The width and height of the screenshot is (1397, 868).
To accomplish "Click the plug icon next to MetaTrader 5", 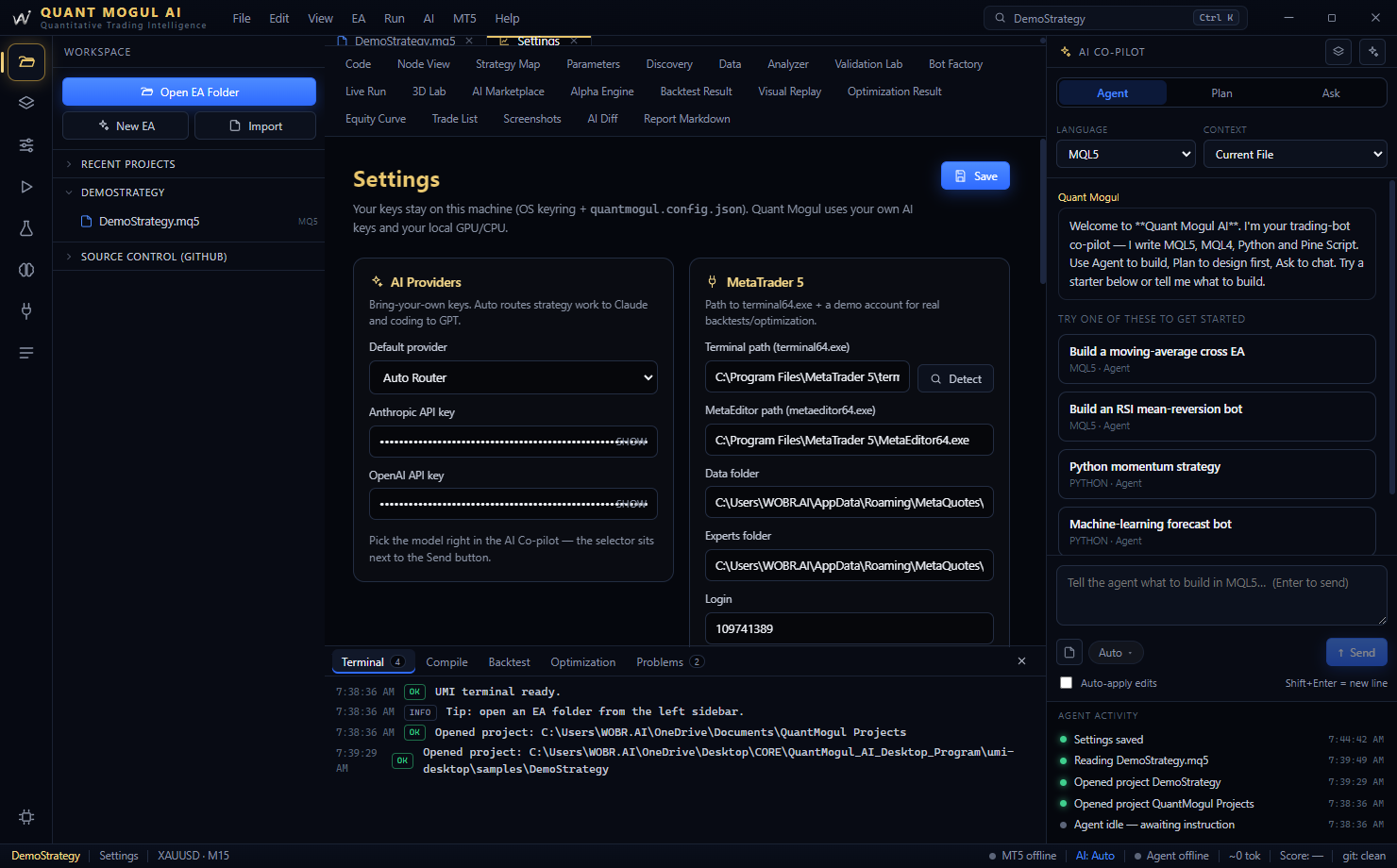I will [x=713, y=282].
